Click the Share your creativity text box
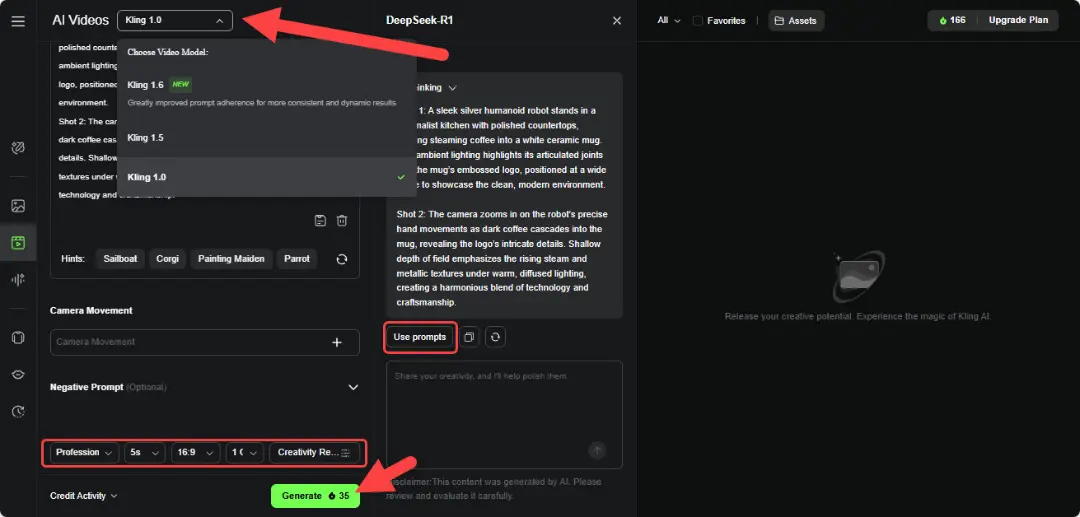The image size is (1080, 517). (x=504, y=414)
